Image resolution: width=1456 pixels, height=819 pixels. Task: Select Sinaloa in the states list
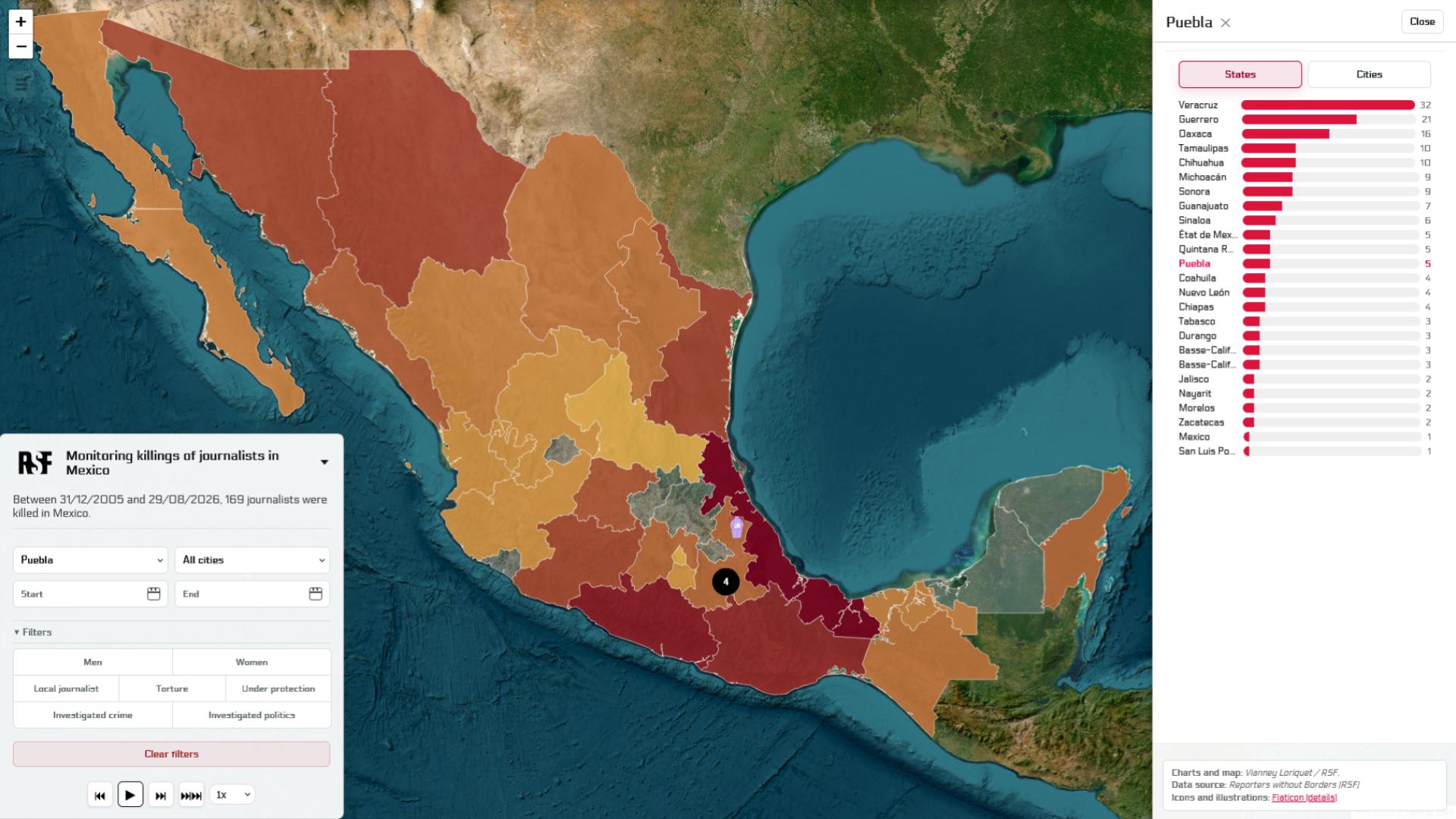pyautogui.click(x=1304, y=220)
